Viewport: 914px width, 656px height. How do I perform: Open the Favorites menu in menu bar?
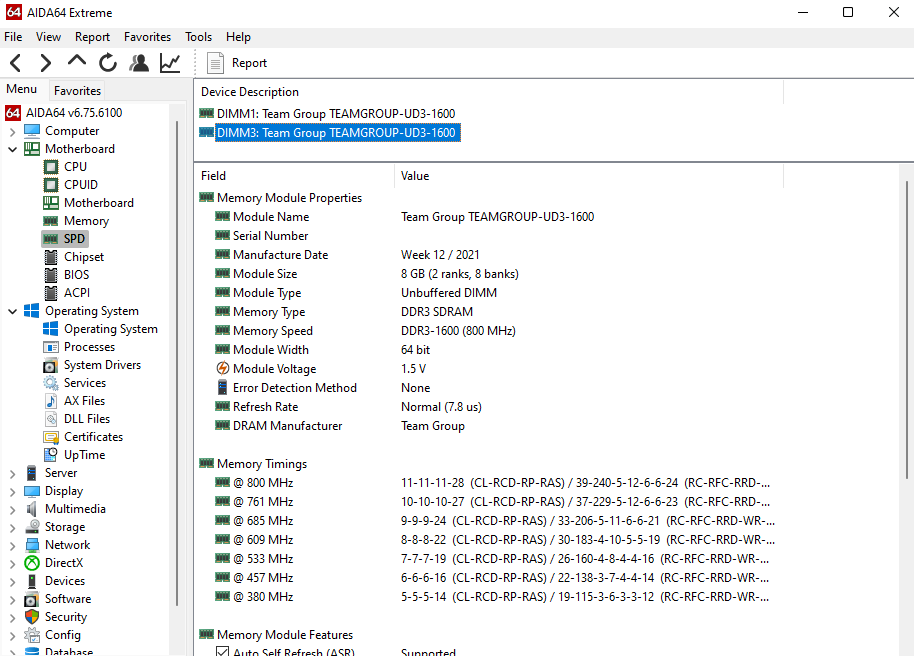(x=147, y=37)
